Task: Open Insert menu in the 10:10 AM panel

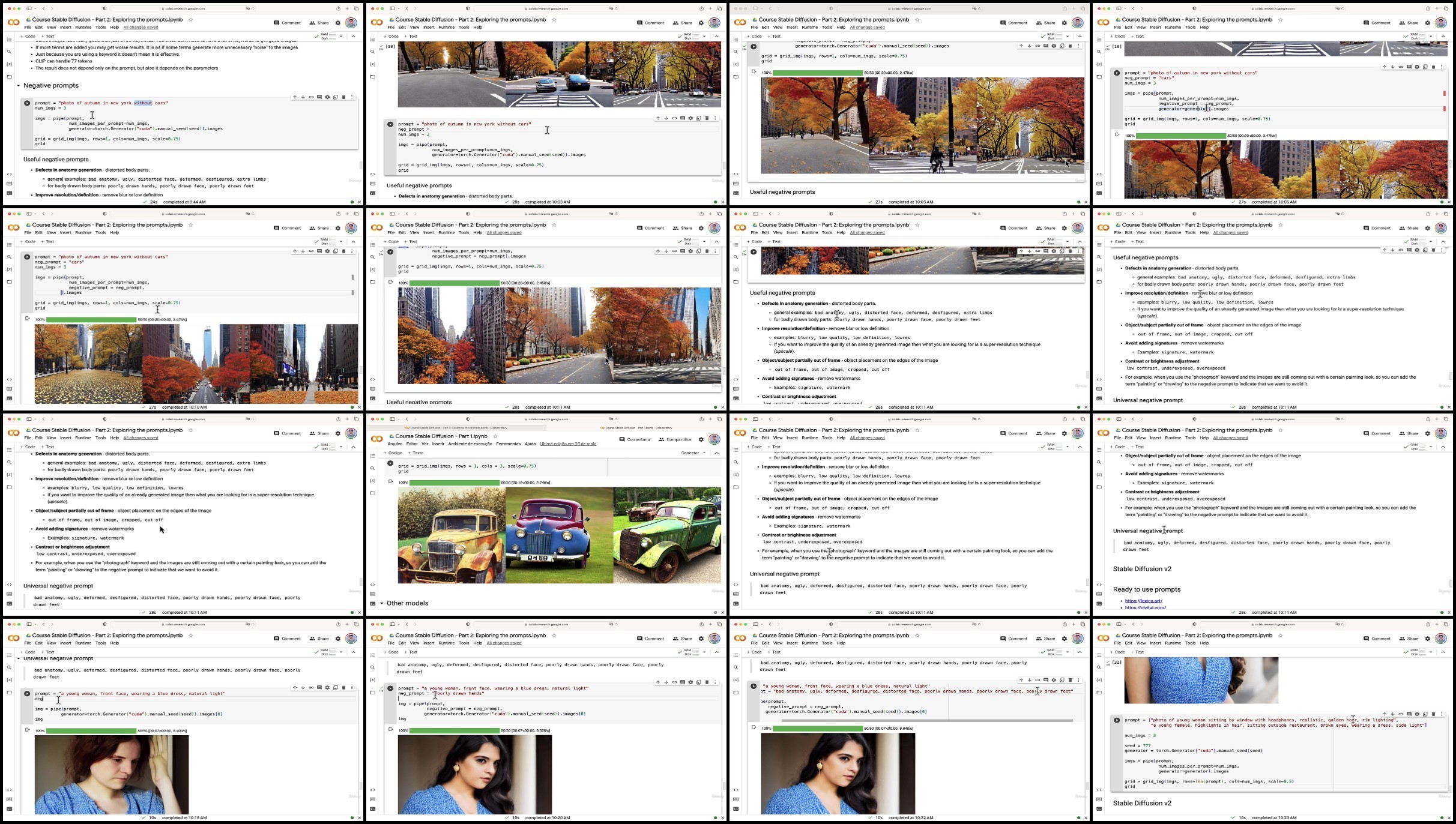Action: tap(65, 233)
